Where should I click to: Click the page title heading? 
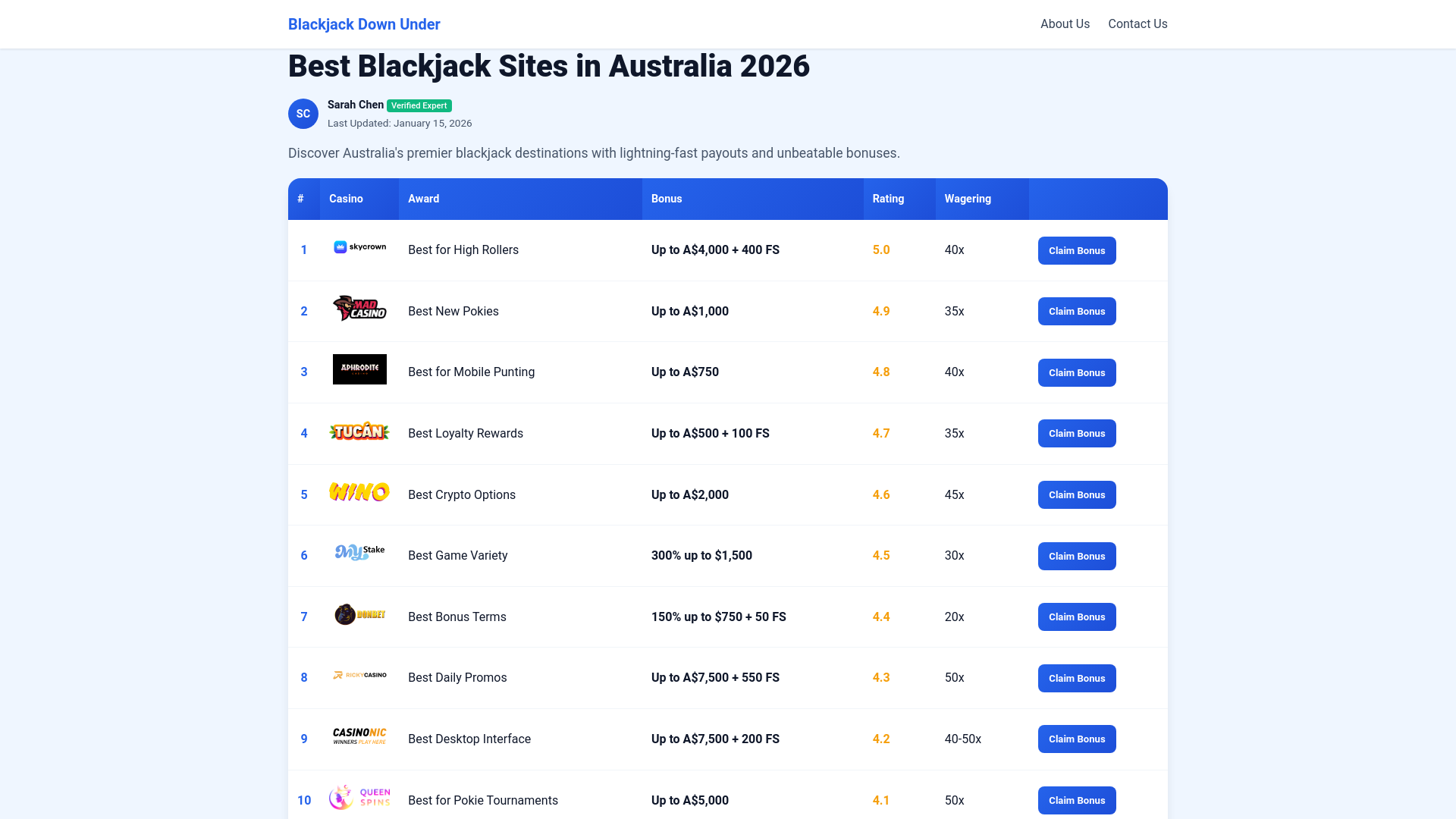[549, 66]
